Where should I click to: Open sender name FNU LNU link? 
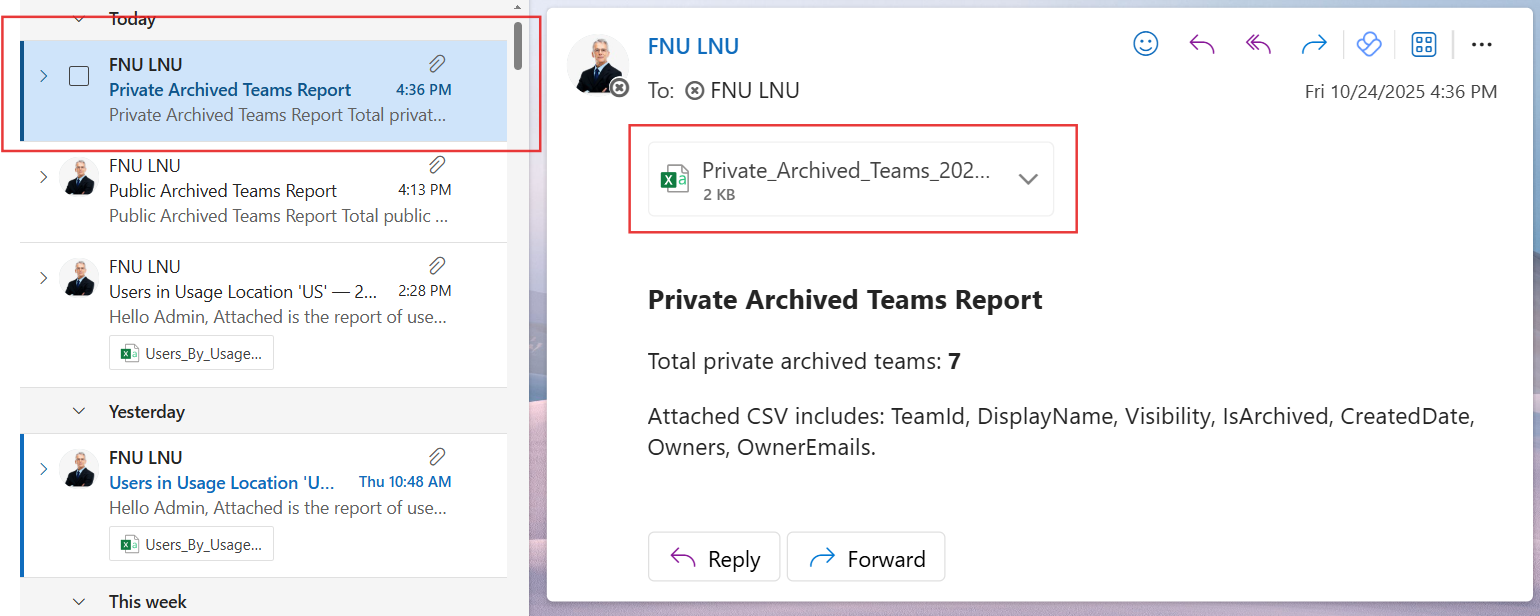[x=693, y=46]
